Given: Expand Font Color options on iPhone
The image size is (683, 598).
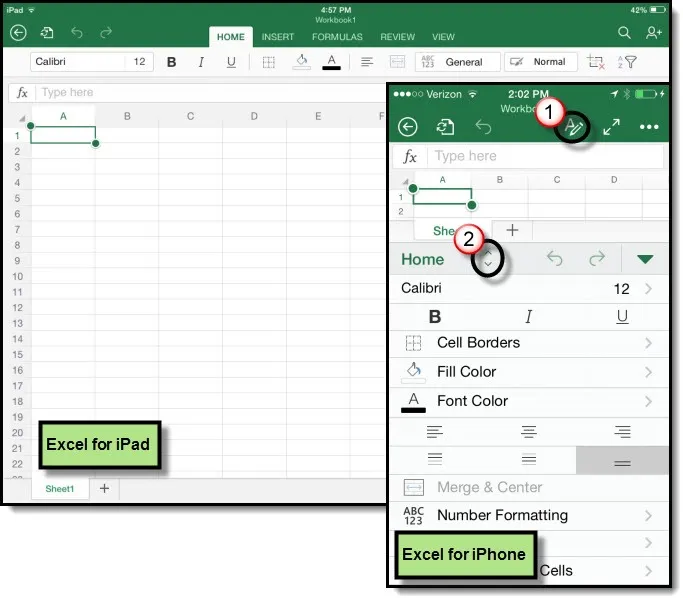Looking at the screenshot, I should pyautogui.click(x=529, y=401).
